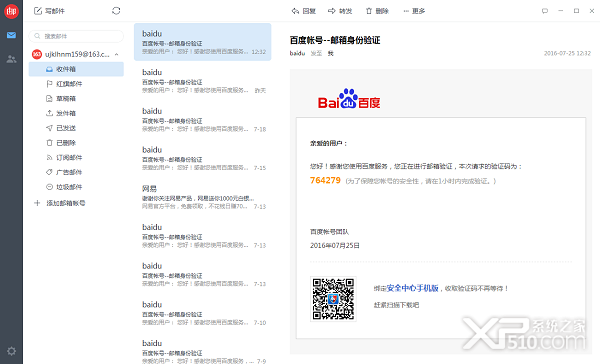
Task: Open the baidu email dated 7-18
Action: [202, 119]
